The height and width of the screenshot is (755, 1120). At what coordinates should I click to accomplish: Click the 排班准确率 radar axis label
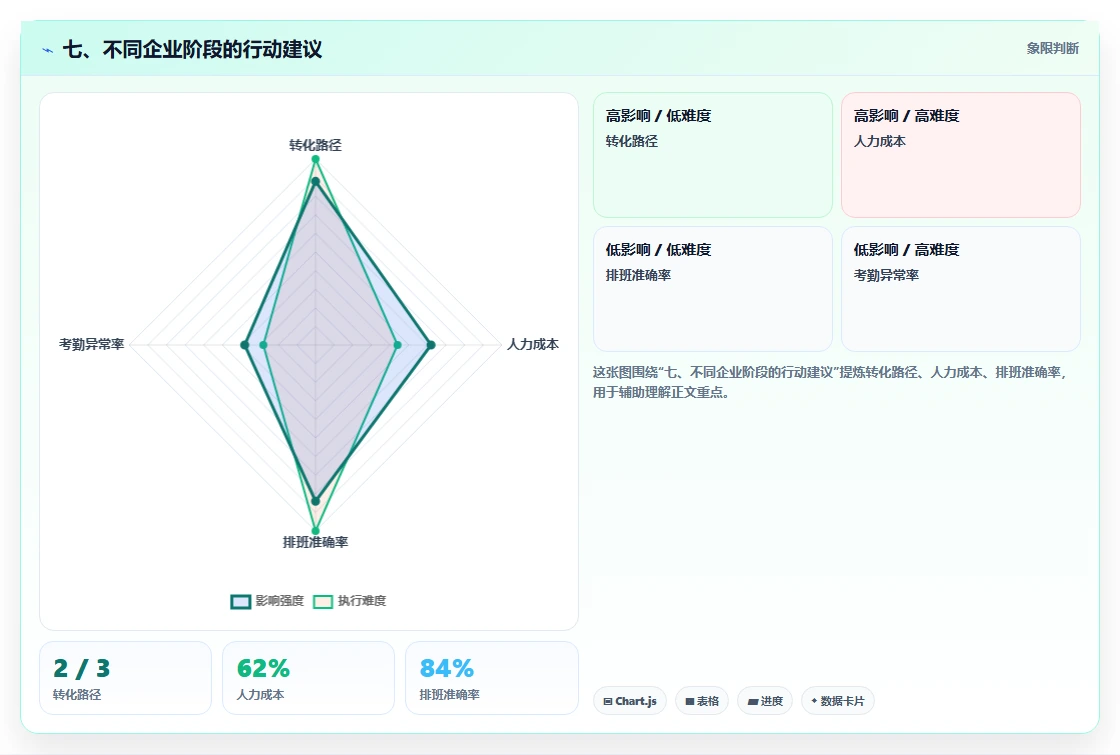coord(315,542)
